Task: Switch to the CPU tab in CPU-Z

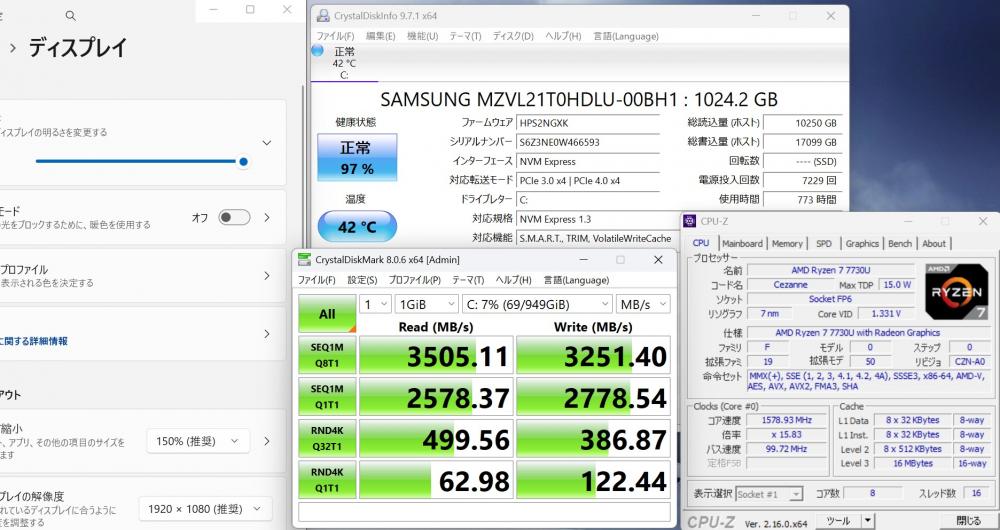Action: (701, 243)
